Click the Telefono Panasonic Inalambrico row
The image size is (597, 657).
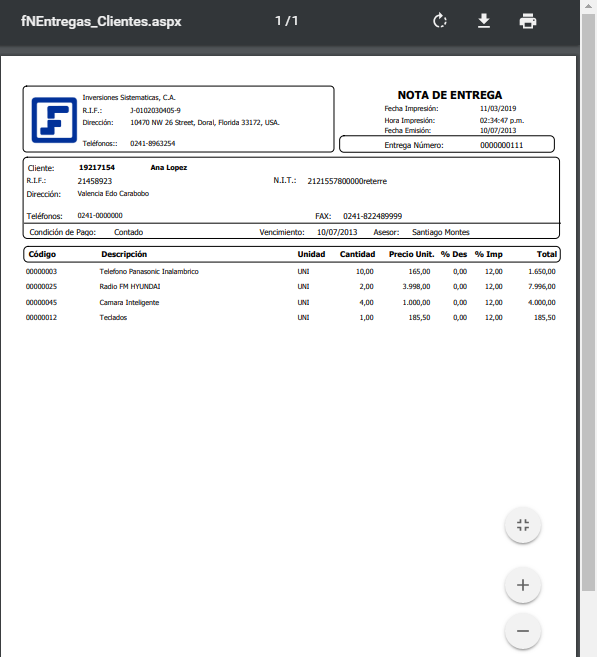pyautogui.click(x=291, y=272)
